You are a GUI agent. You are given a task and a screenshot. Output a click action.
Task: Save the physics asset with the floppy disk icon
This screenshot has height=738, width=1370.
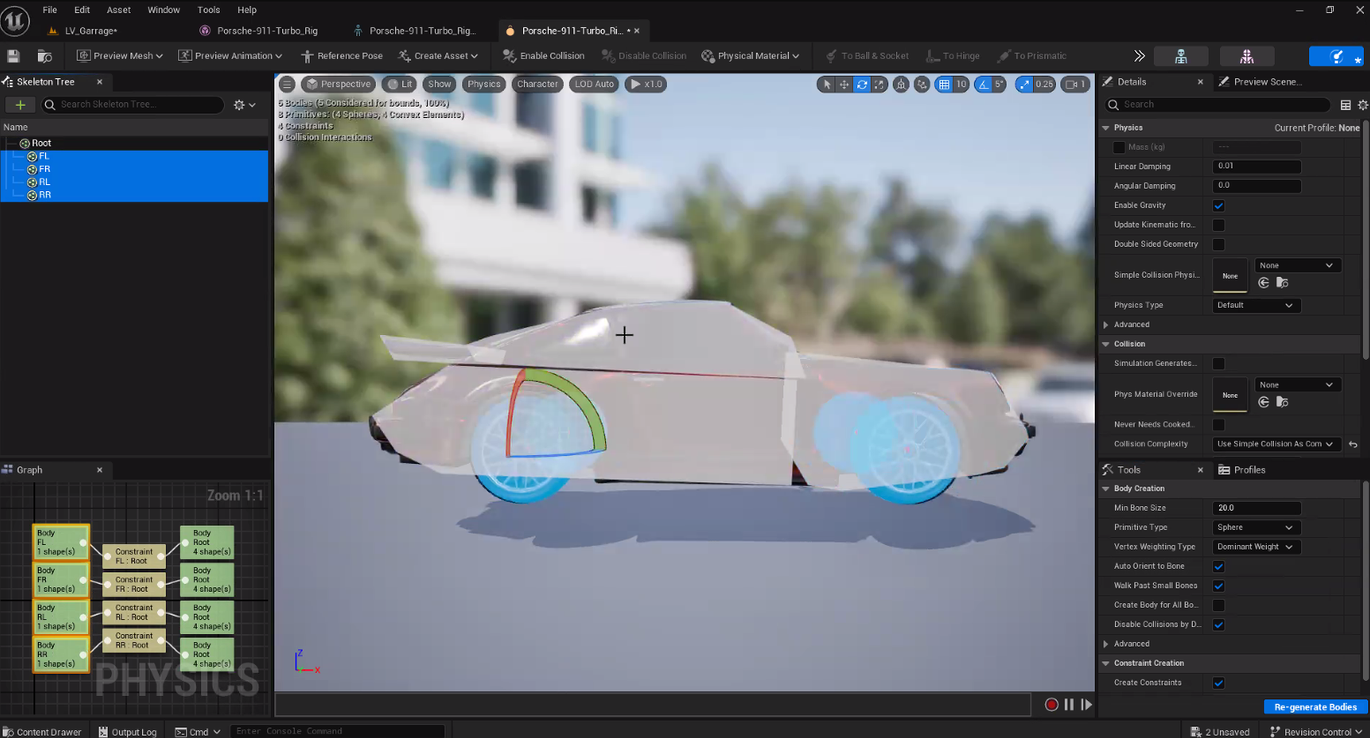(x=13, y=56)
